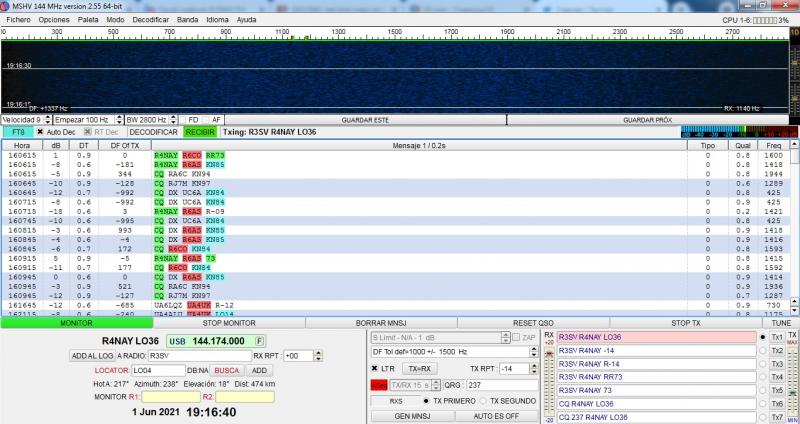Click the ADD AL LOG button
Screen dimensions: 800x424
click(x=91, y=356)
